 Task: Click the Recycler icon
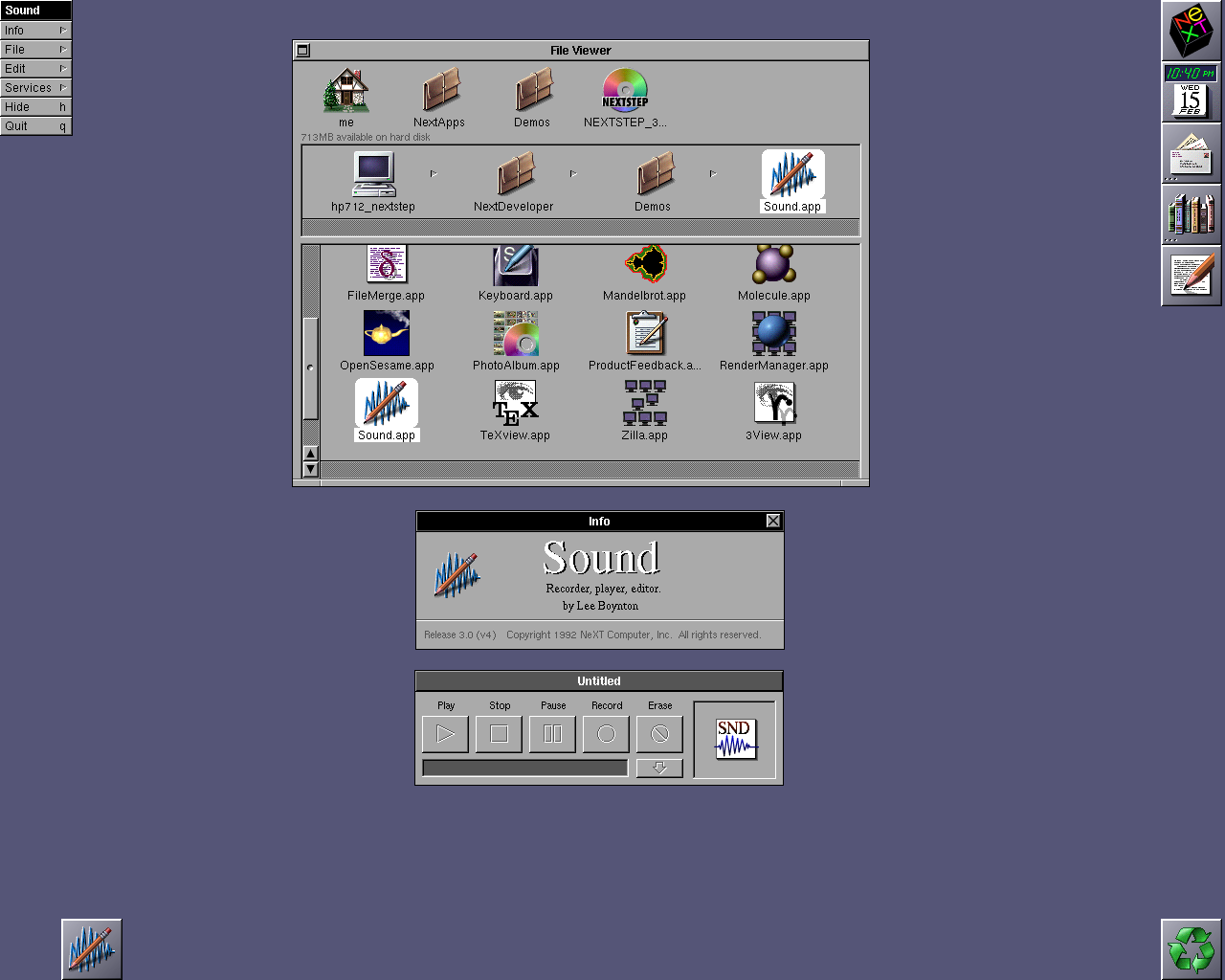1192,949
